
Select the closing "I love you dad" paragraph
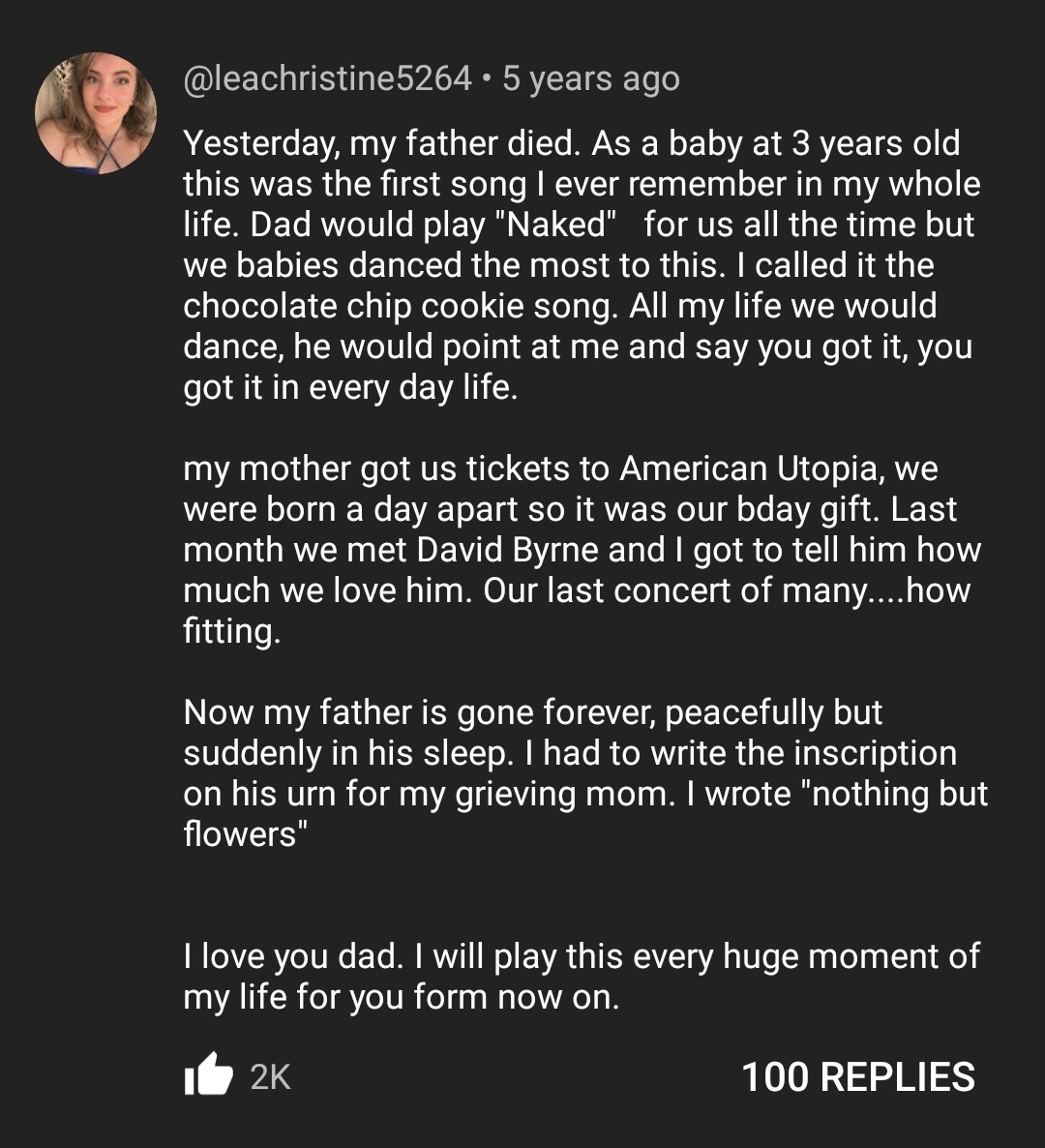(x=582, y=977)
